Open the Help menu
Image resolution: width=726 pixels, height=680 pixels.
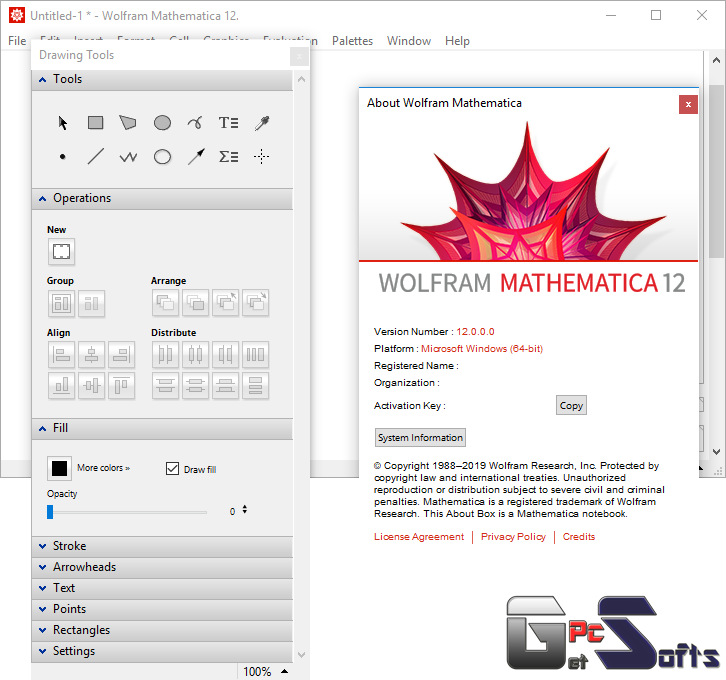[x=457, y=41]
